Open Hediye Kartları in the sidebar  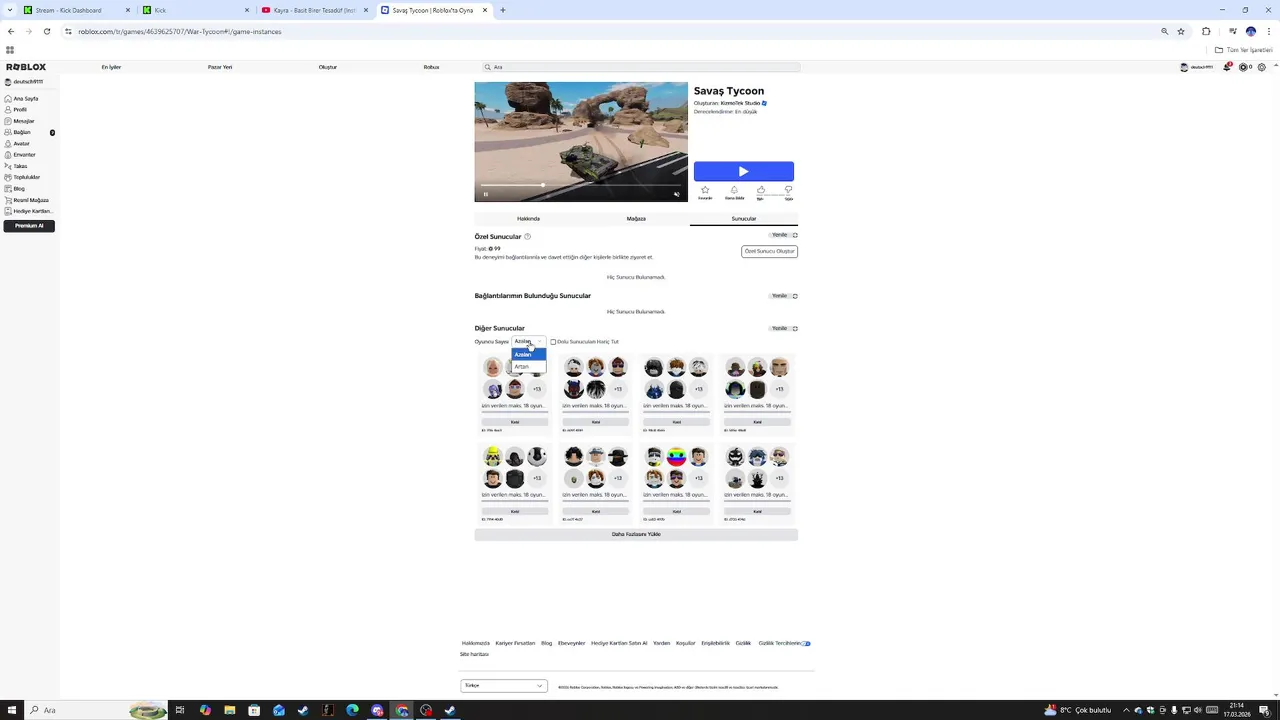[29, 211]
